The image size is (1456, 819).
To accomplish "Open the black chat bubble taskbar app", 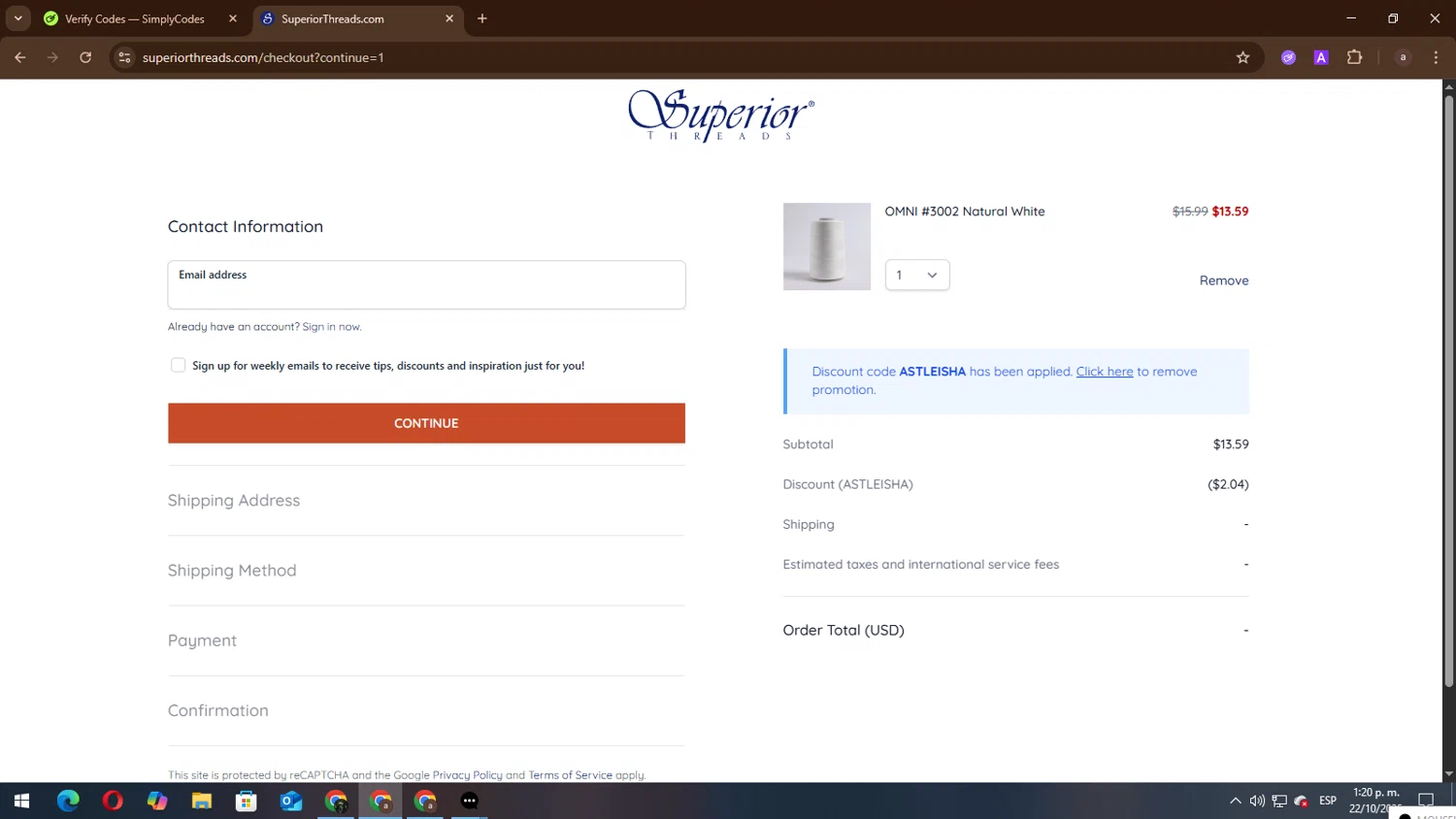I will (x=470, y=801).
